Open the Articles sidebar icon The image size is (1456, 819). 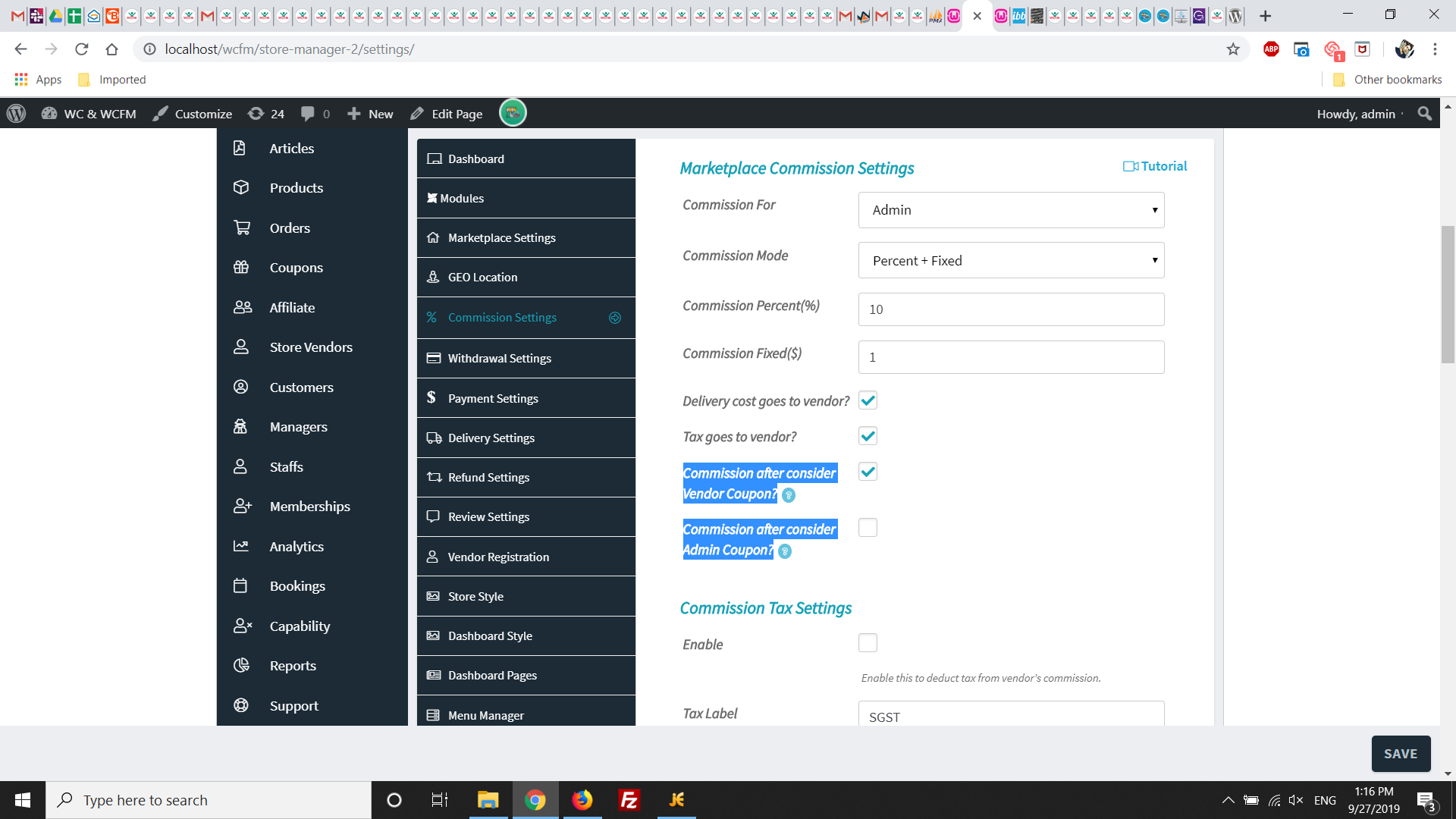(x=240, y=148)
